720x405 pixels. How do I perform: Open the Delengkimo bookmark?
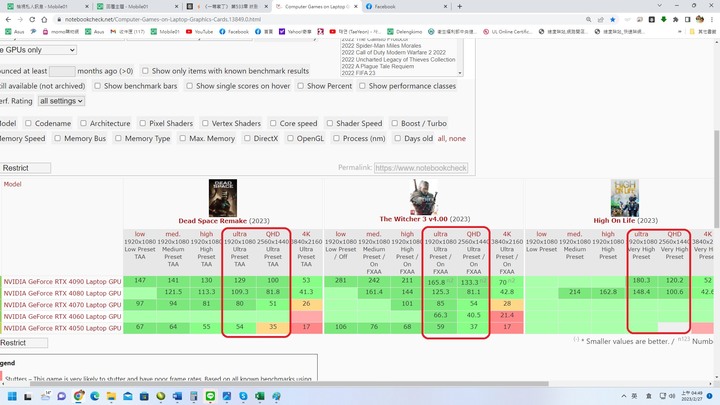[405, 32]
